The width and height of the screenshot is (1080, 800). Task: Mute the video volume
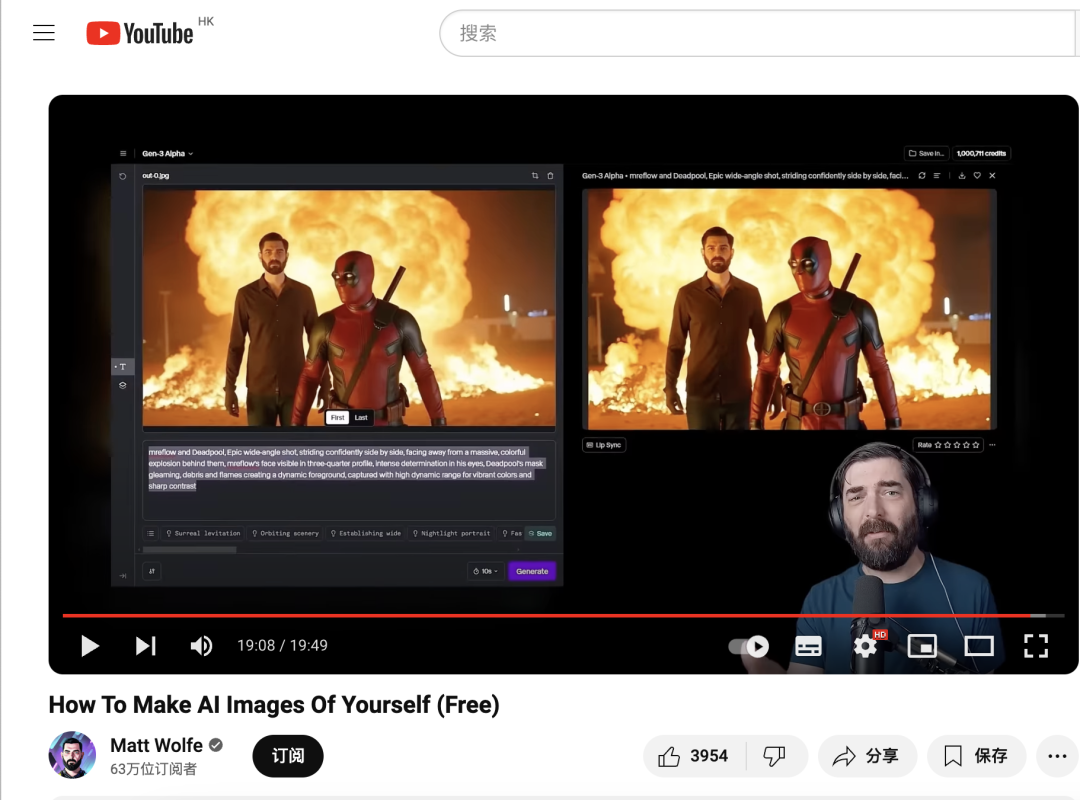201,646
